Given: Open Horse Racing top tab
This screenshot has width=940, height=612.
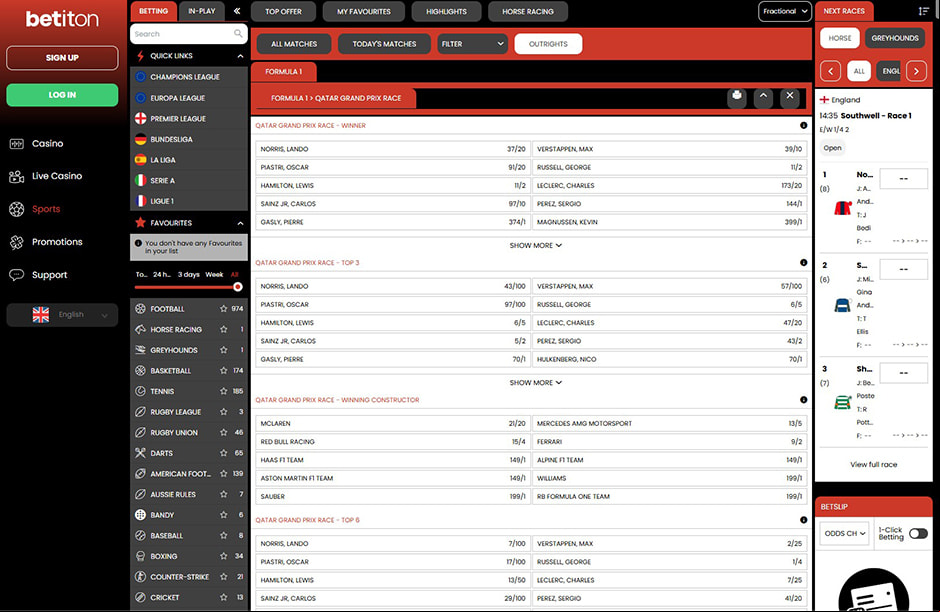Looking at the screenshot, I should (x=528, y=11).
